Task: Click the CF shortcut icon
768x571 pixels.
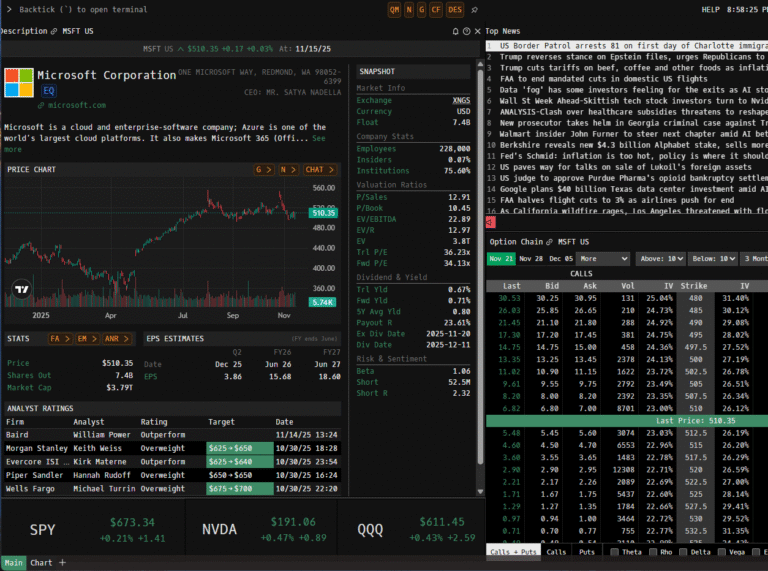Action: click(435, 9)
